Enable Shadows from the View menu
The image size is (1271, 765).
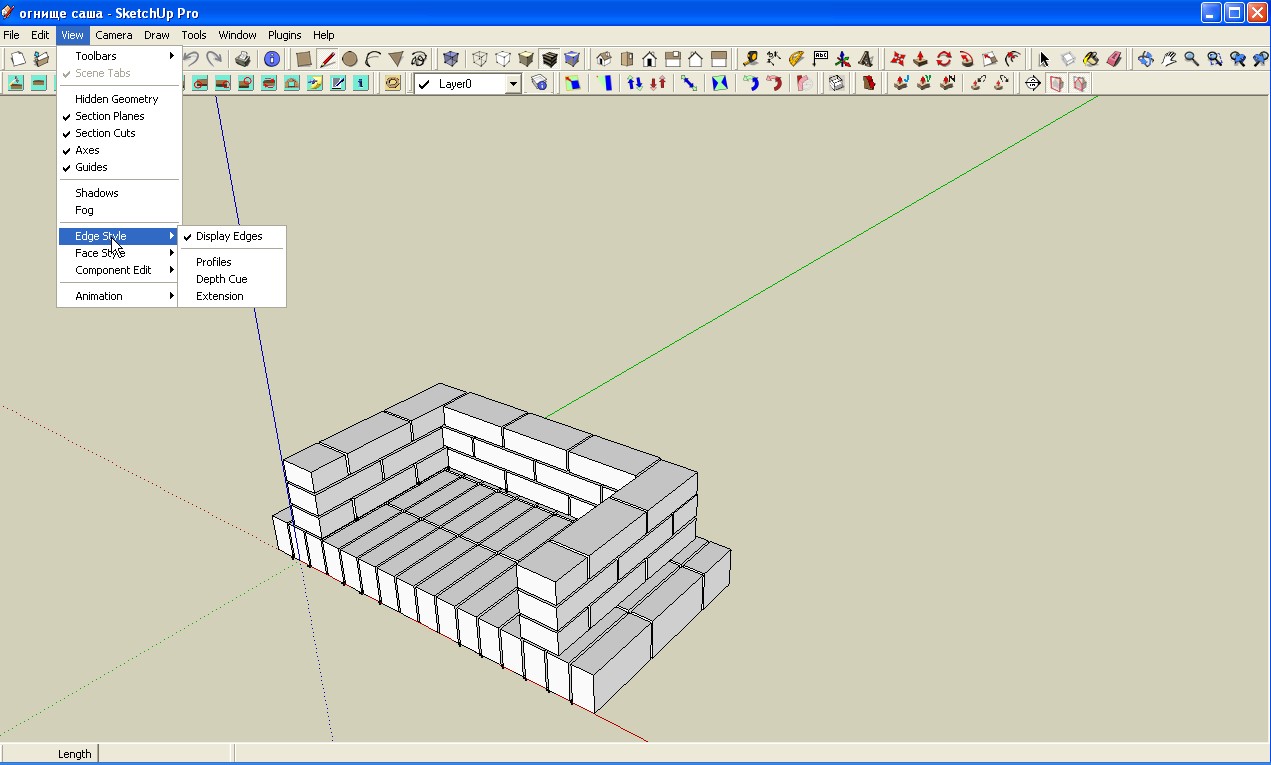(x=96, y=193)
